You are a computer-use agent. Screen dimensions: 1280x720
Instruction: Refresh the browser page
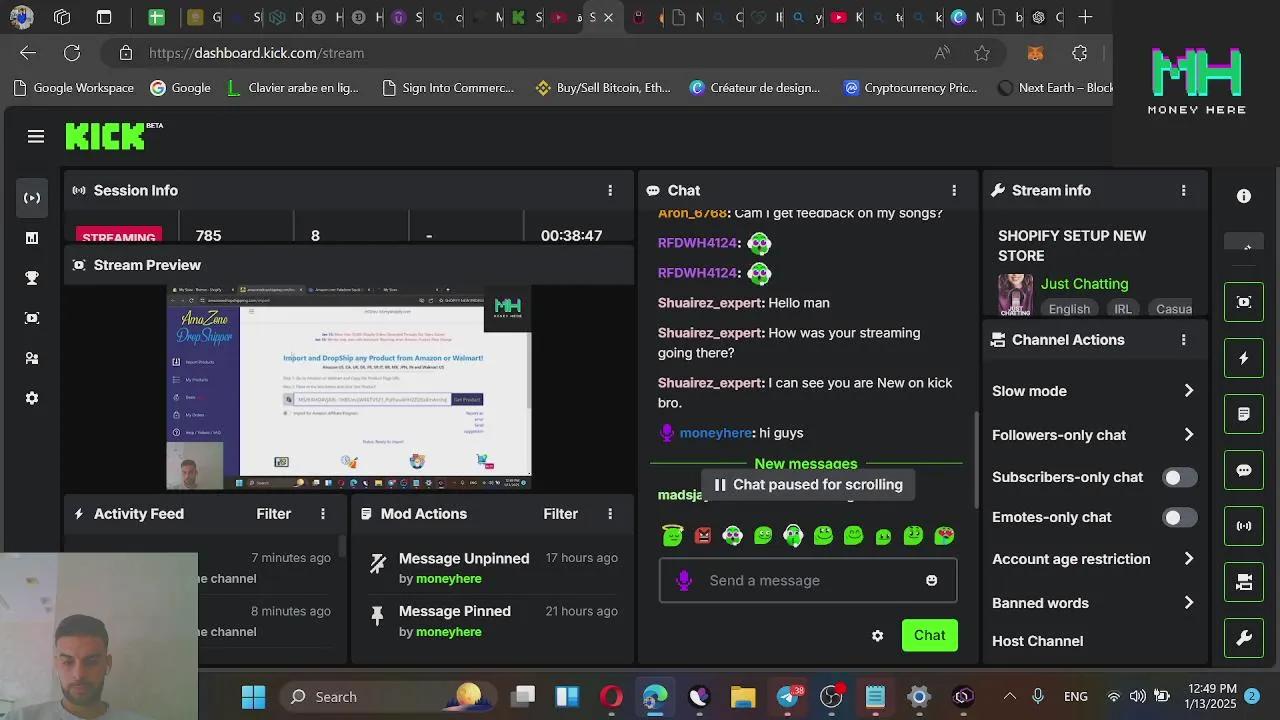tap(72, 53)
